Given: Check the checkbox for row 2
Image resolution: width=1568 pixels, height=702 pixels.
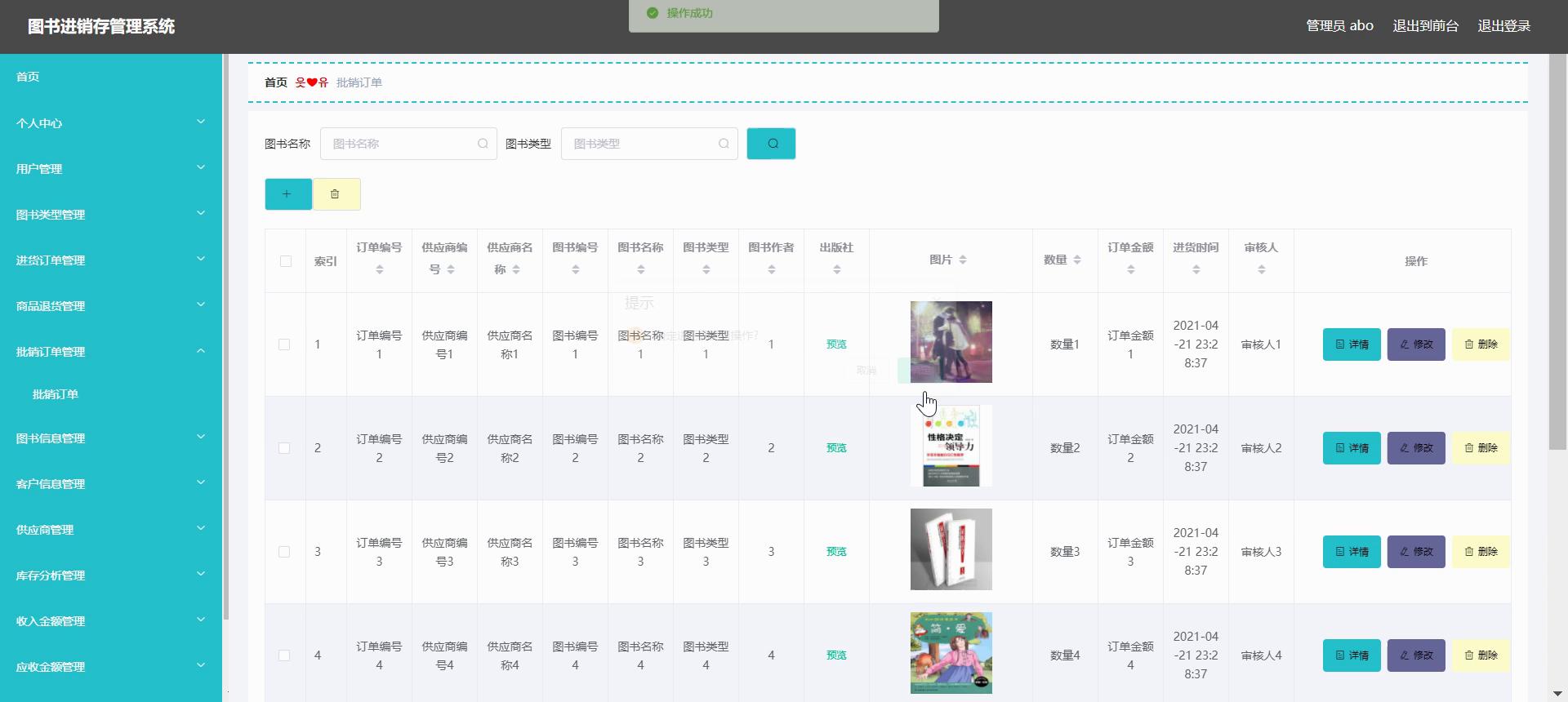Looking at the screenshot, I should click(x=284, y=448).
